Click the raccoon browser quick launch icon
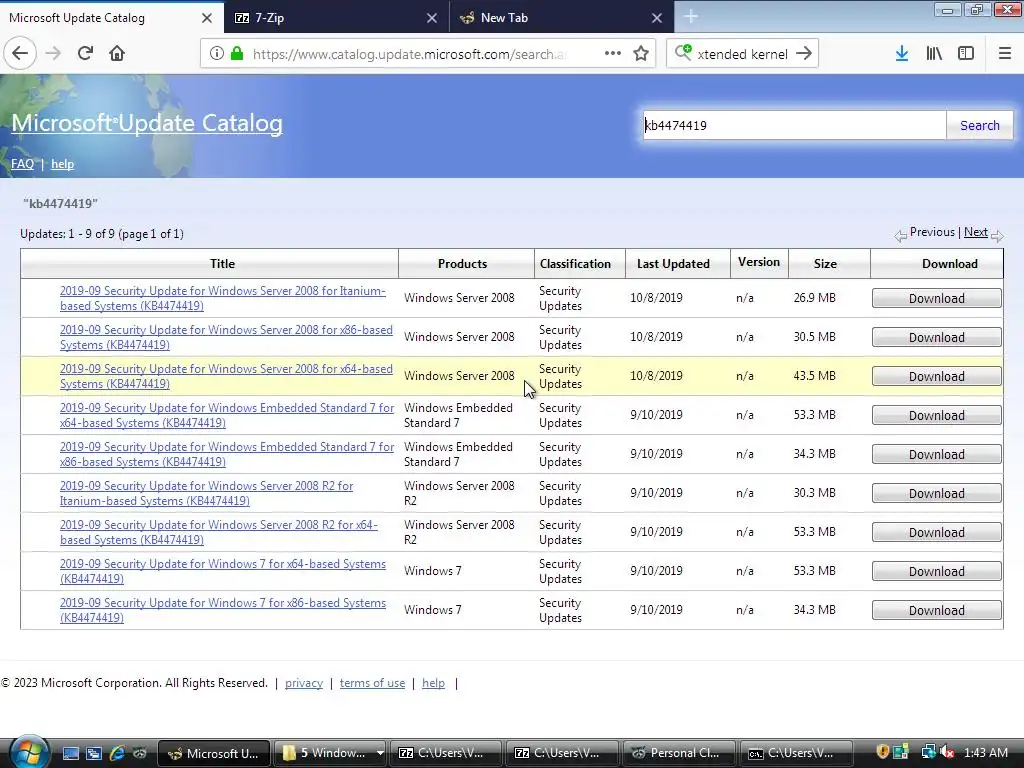Image resolution: width=1024 pixels, height=768 pixels. [x=140, y=753]
